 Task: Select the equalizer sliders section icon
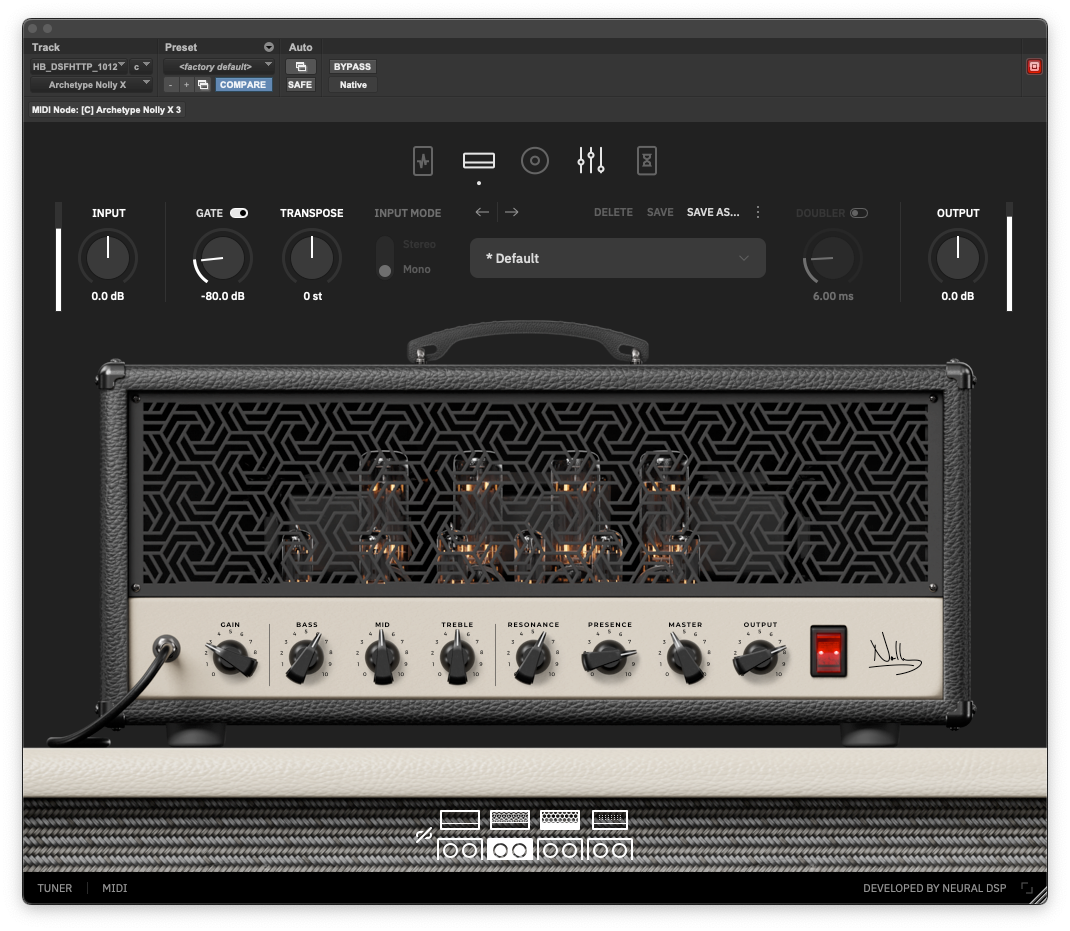pos(591,161)
